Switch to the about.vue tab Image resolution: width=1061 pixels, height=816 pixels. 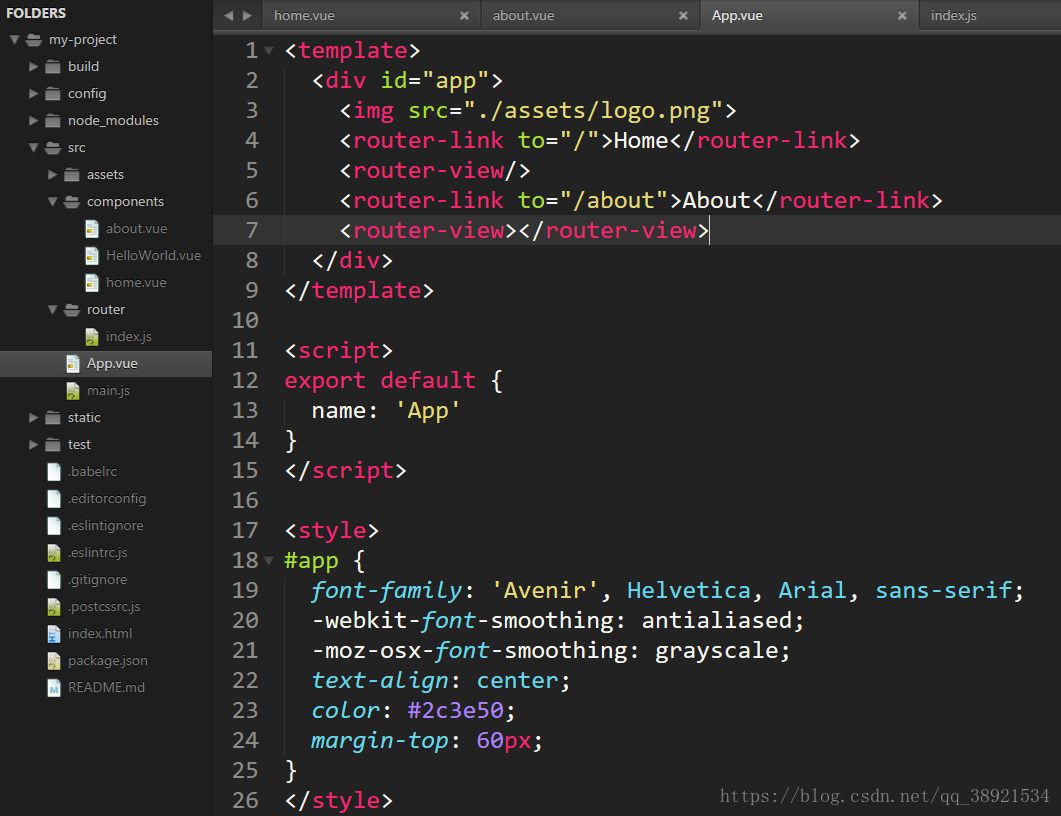click(x=523, y=16)
